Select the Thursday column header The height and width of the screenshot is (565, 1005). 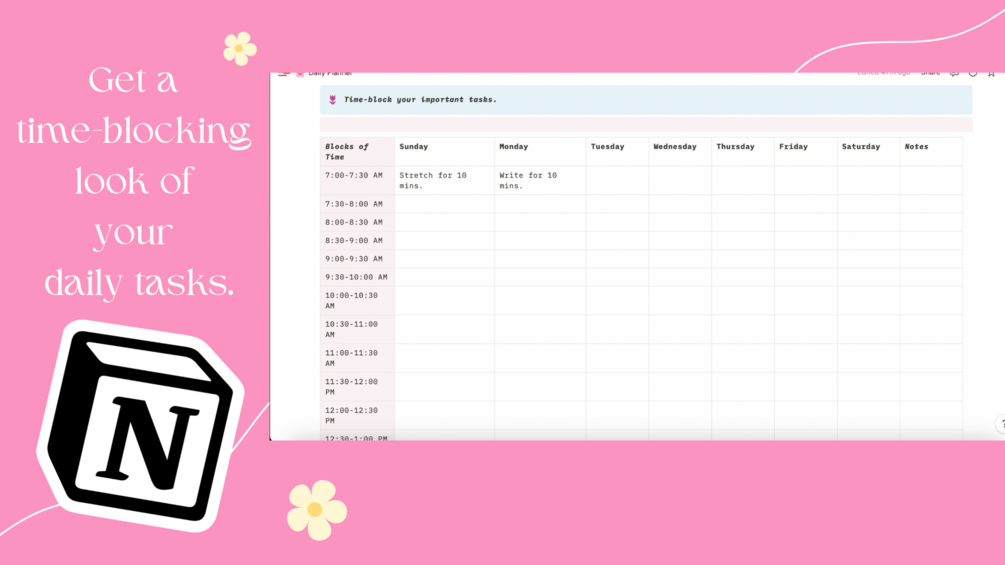tap(743, 152)
